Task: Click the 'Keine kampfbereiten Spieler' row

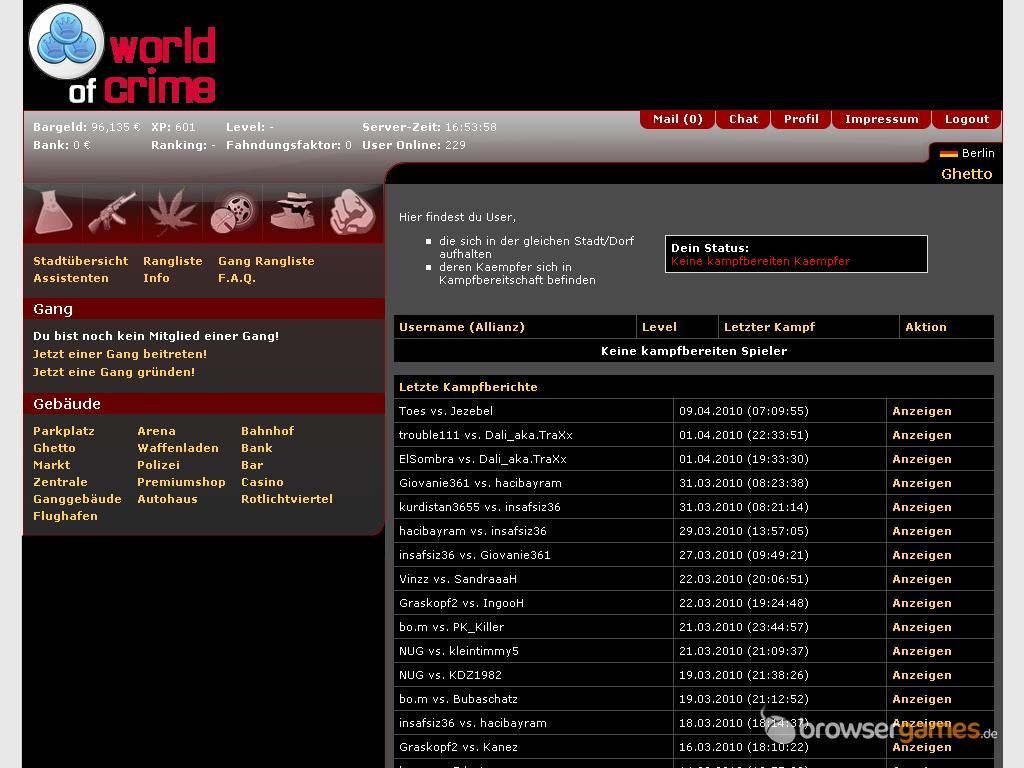Action: point(694,351)
